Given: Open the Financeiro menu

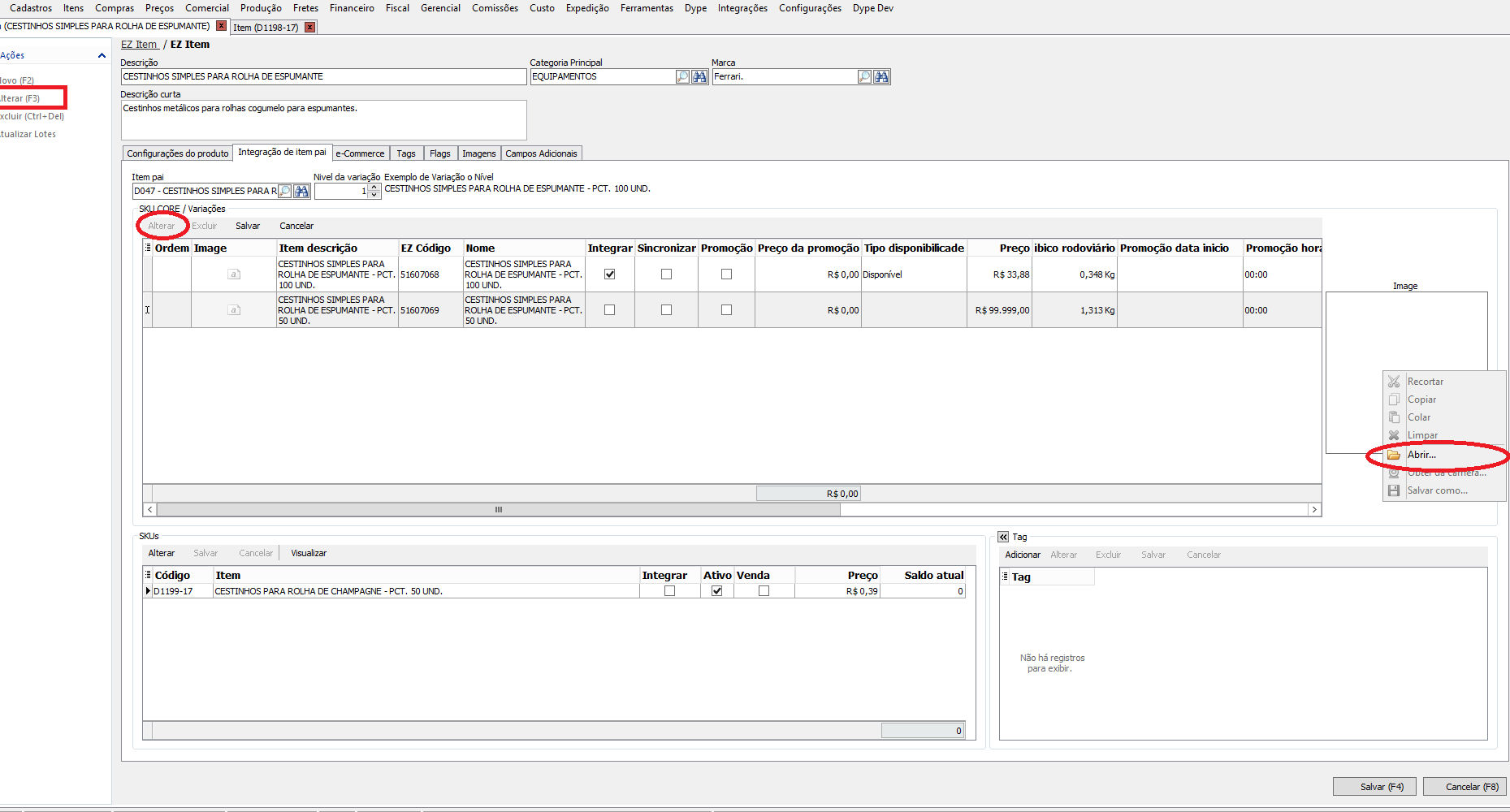Looking at the screenshot, I should [x=352, y=8].
